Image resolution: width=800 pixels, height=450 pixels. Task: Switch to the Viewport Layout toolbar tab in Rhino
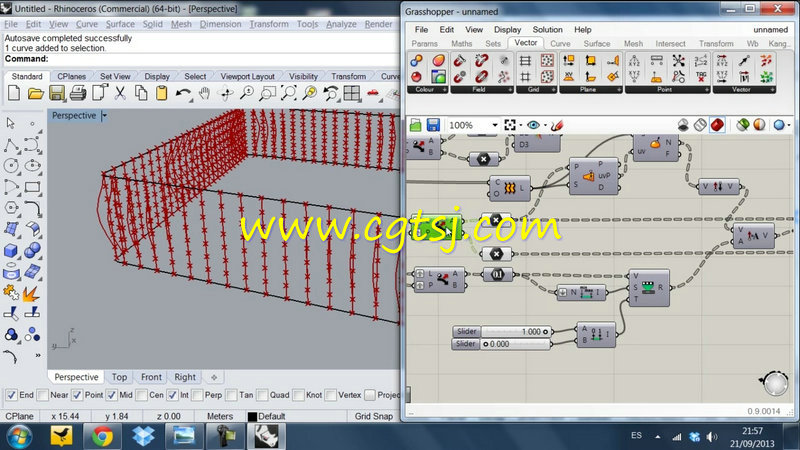[247, 77]
